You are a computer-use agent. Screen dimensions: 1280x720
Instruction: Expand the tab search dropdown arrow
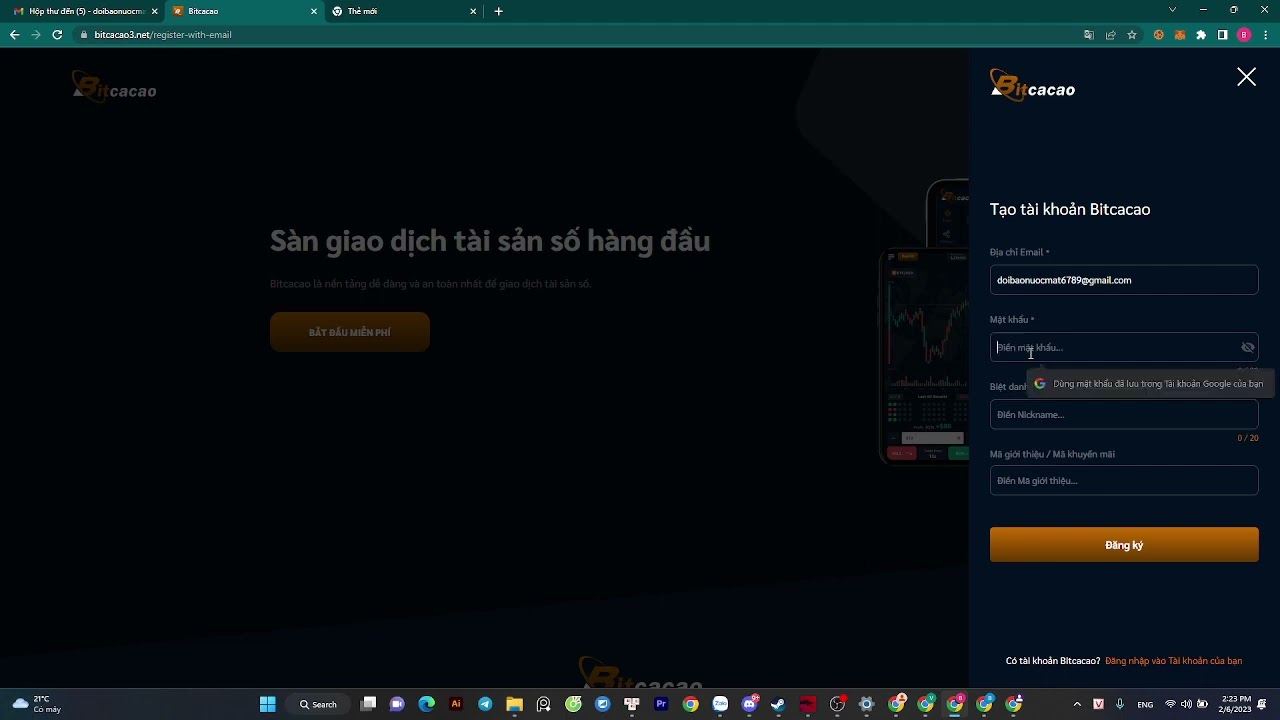point(1172,10)
